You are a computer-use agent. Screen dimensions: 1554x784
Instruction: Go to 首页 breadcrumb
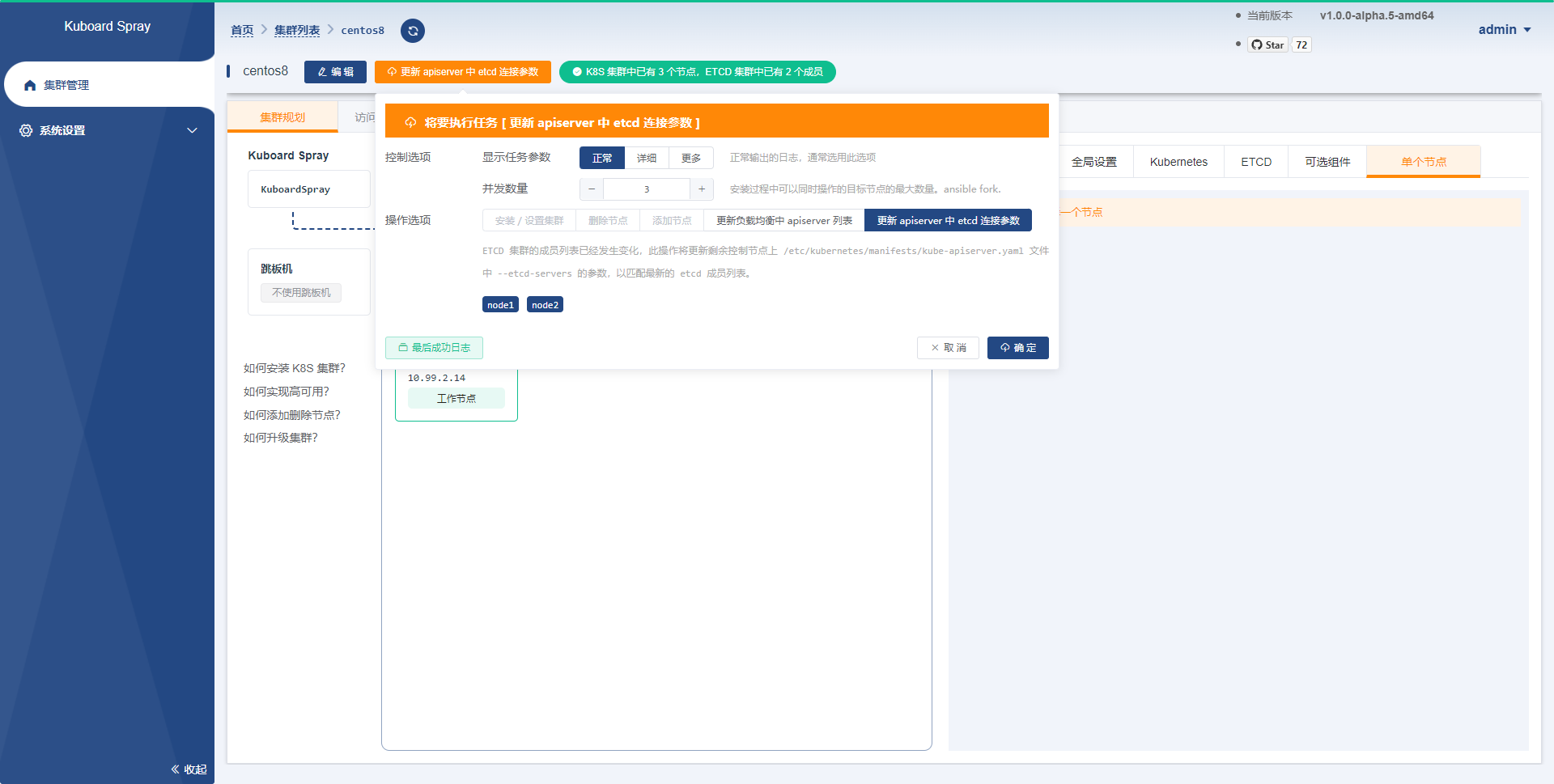click(x=242, y=31)
